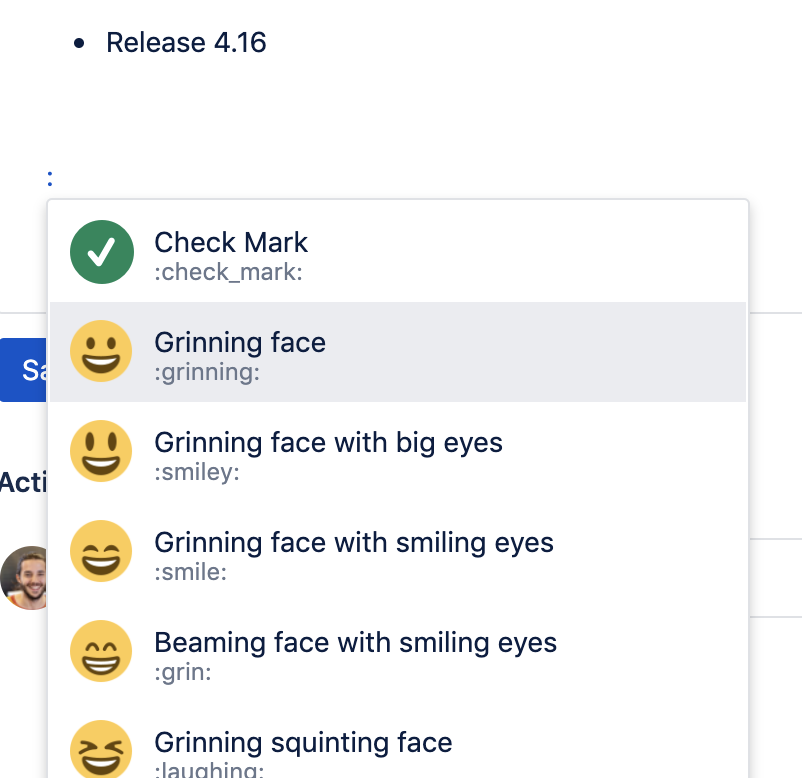Place cursor in the emoji search text
Image resolution: width=802 pixels, height=778 pixels.
pos(49,175)
